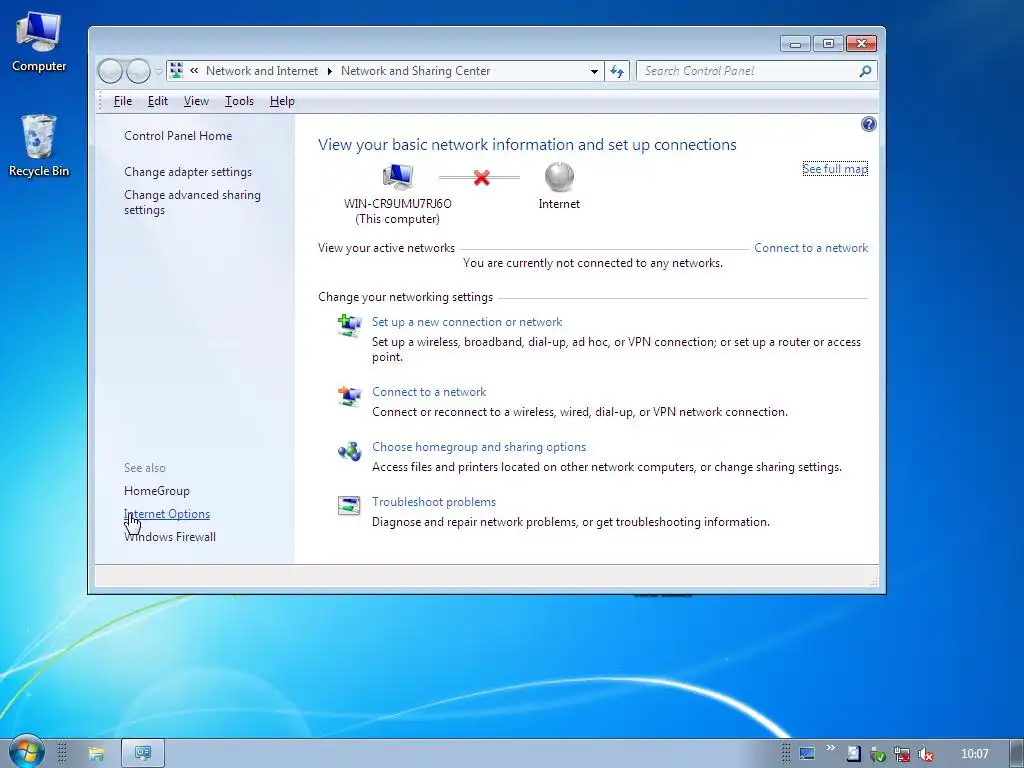Open the File menu
Image resolution: width=1024 pixels, height=768 pixels.
tap(123, 101)
